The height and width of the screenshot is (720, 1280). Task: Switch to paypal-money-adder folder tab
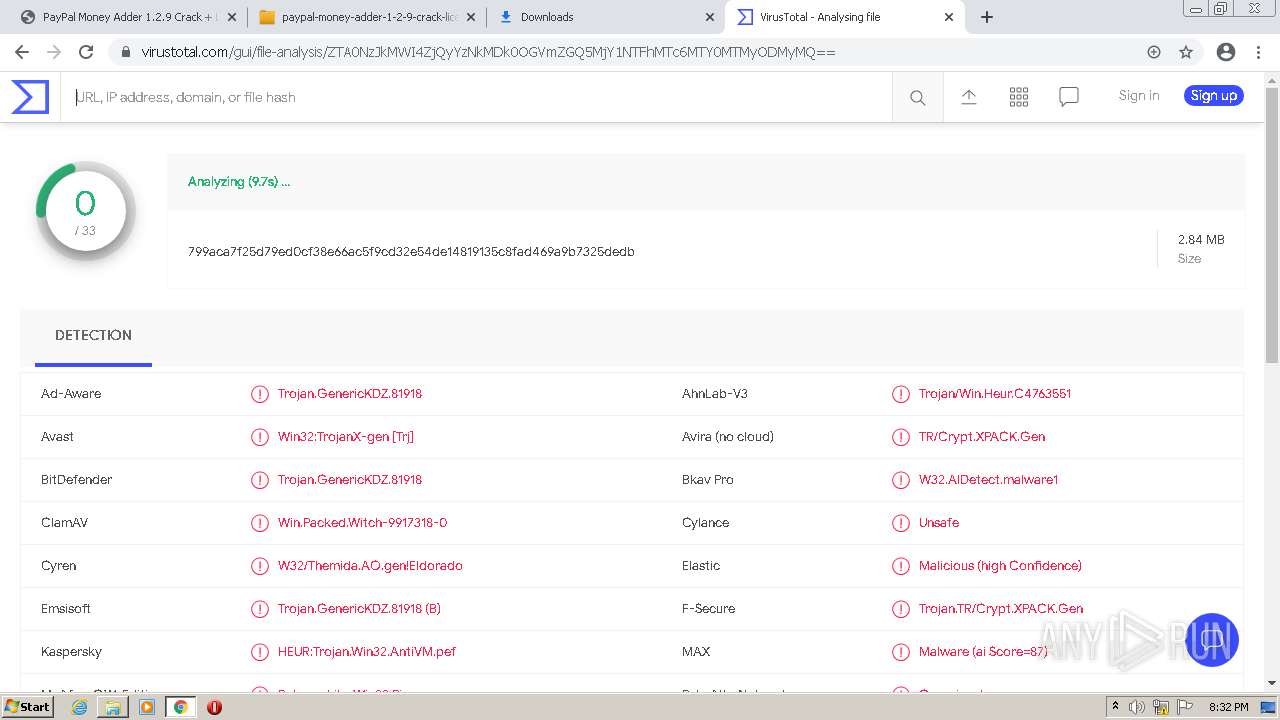(x=368, y=17)
